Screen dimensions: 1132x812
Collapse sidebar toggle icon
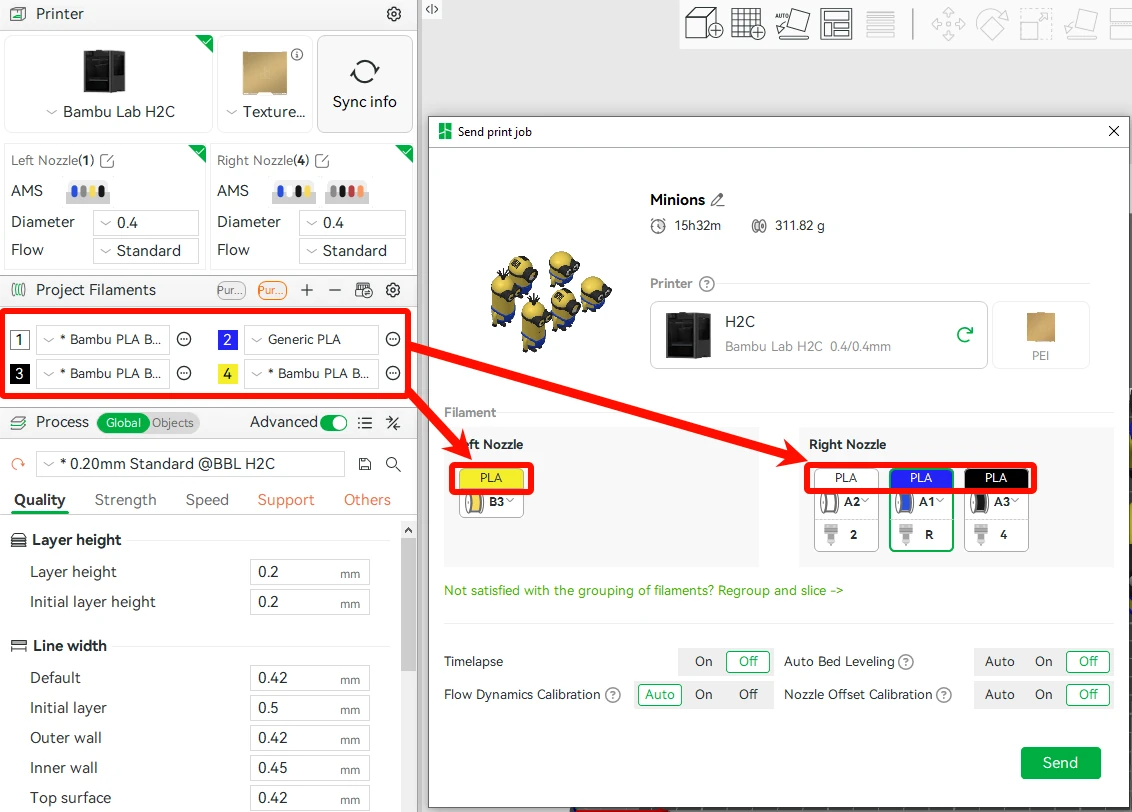click(x=432, y=9)
